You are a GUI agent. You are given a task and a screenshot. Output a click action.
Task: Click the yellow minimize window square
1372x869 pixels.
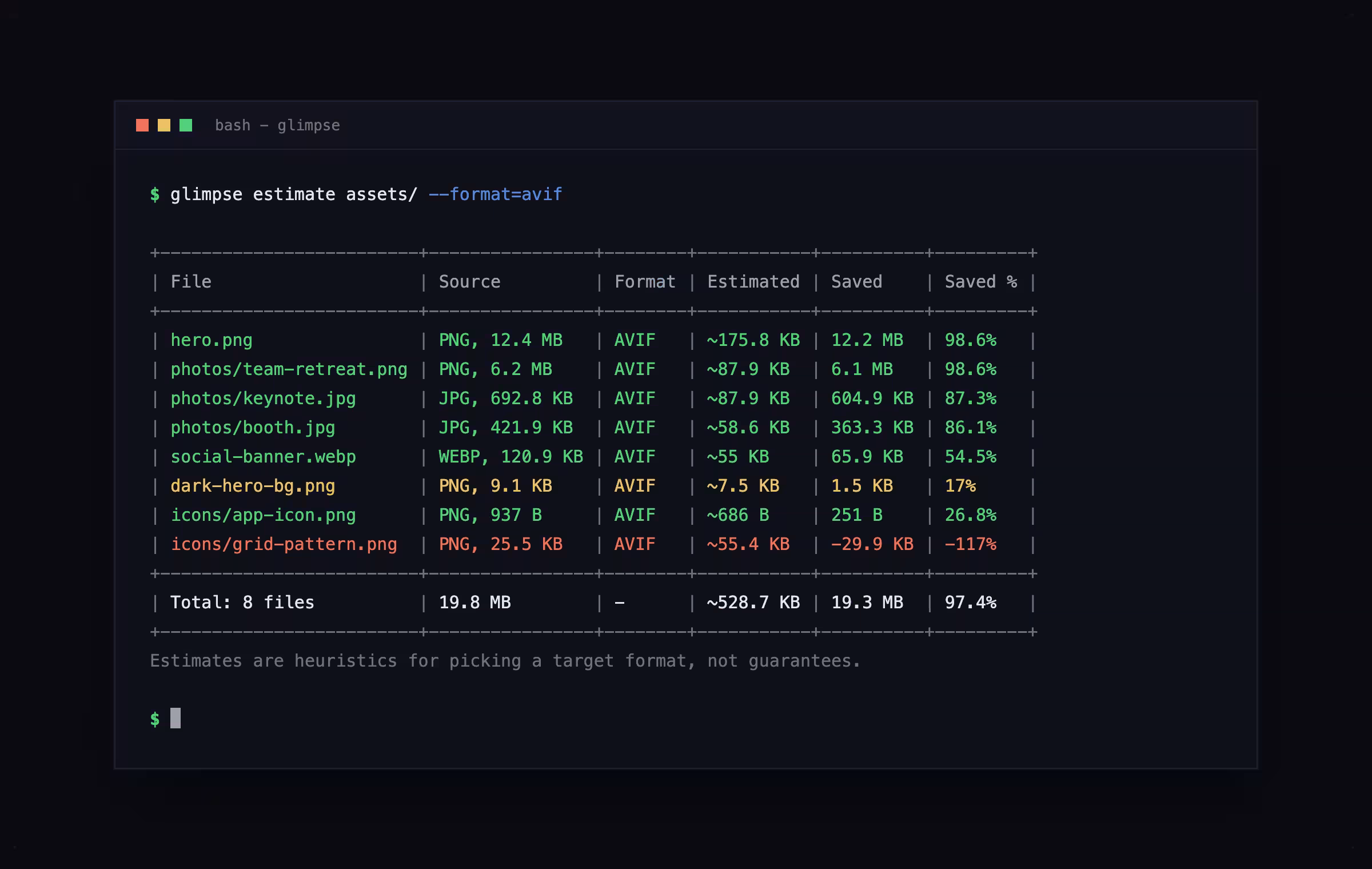click(164, 125)
